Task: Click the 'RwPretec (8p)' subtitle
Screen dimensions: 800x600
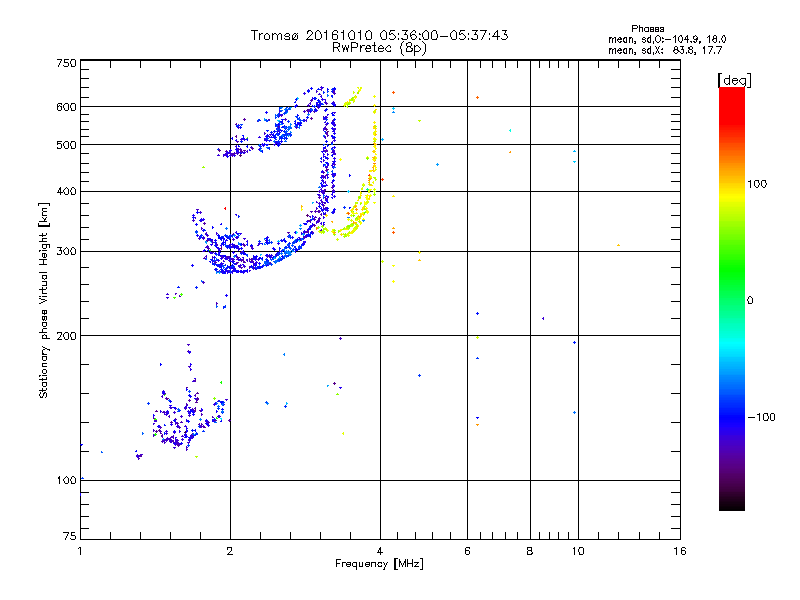Action: coord(379,48)
